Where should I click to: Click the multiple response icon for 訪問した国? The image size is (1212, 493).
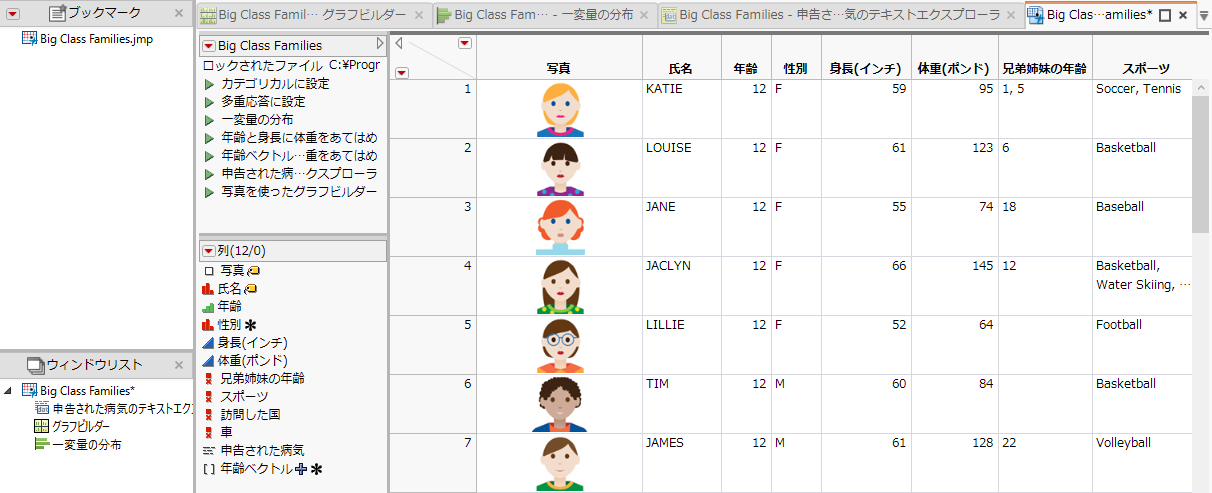208,414
